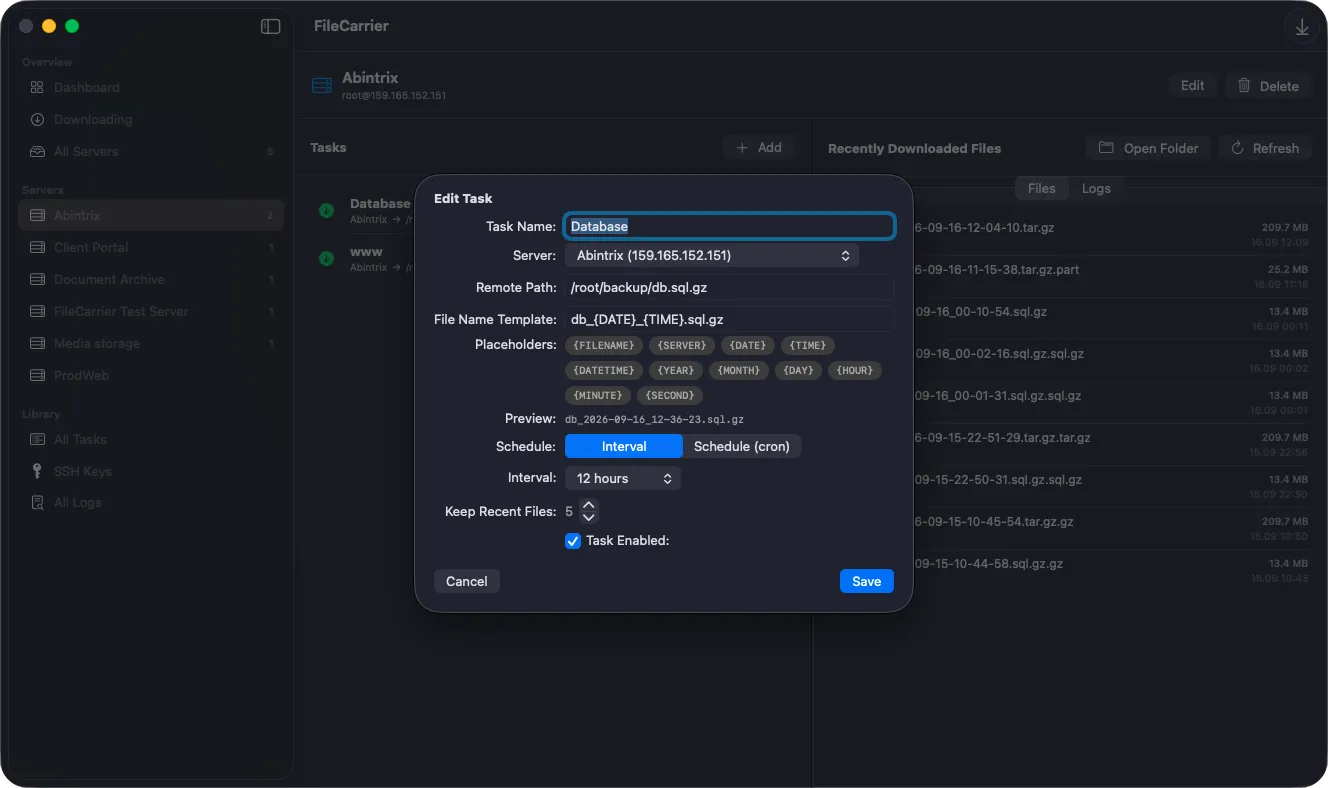Click the Refresh button
The width and height of the screenshot is (1328, 788).
pyautogui.click(x=1264, y=148)
